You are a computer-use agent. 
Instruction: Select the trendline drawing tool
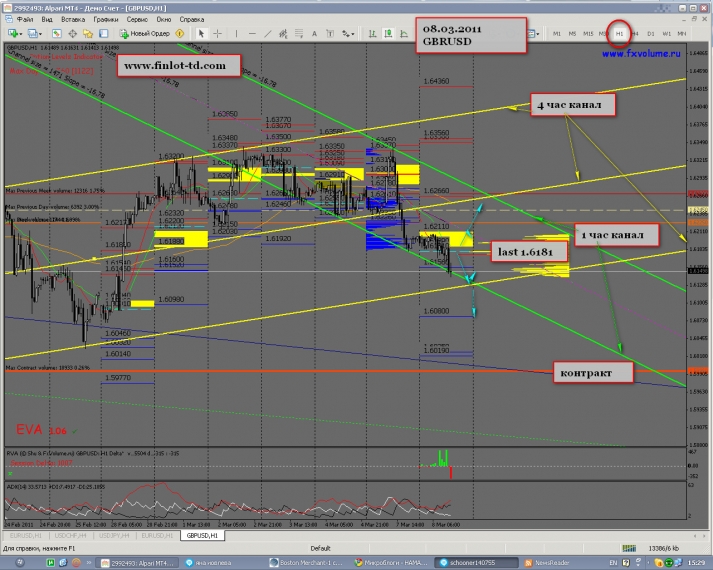tap(268, 34)
